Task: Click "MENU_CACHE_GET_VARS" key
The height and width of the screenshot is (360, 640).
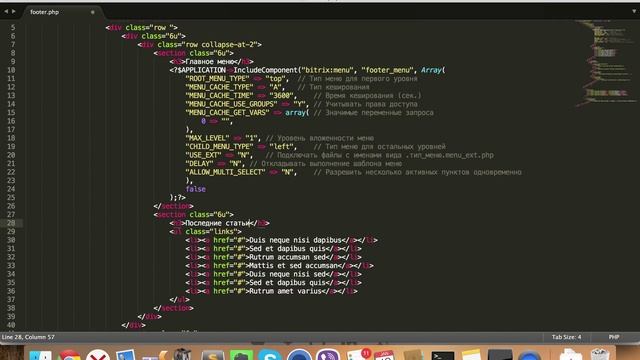Action: (227, 113)
